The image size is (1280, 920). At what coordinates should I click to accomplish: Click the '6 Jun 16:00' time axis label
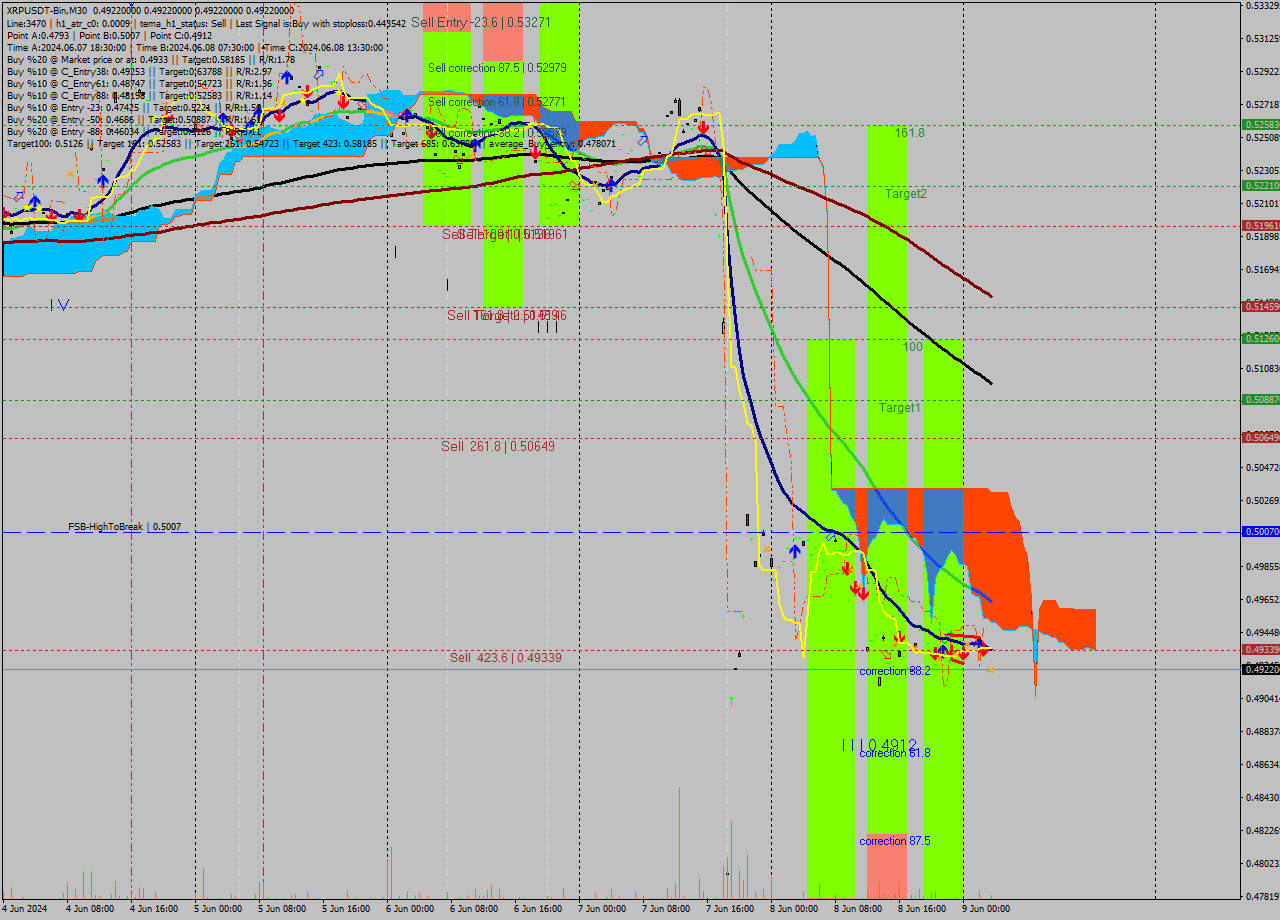(538, 909)
